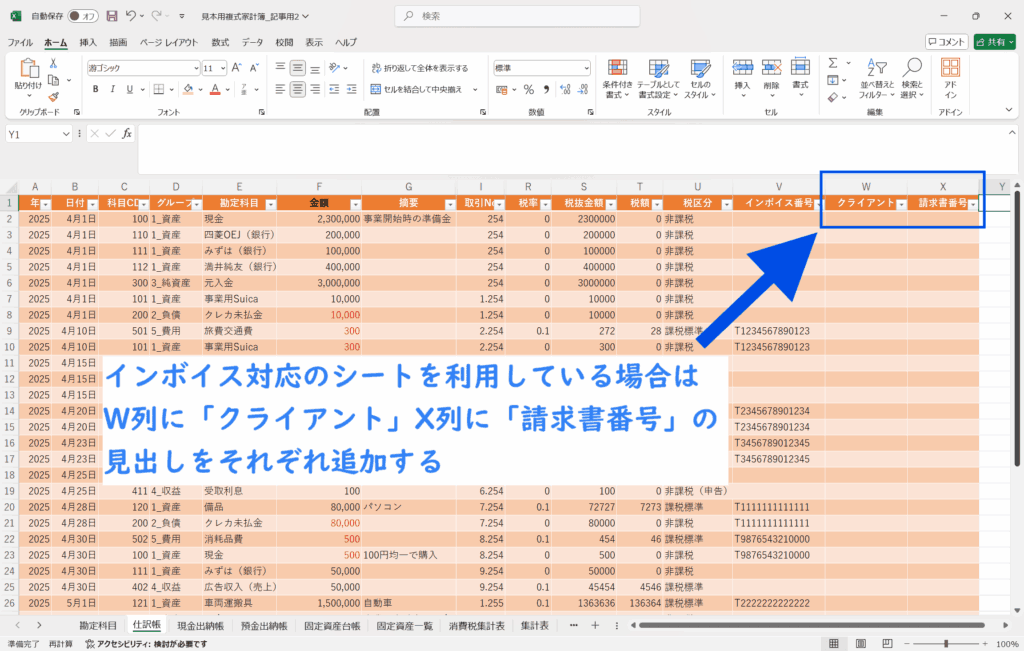The width and height of the screenshot is (1024, 651).
Task: Click the Paste clipboard icon
Action: tap(28, 69)
